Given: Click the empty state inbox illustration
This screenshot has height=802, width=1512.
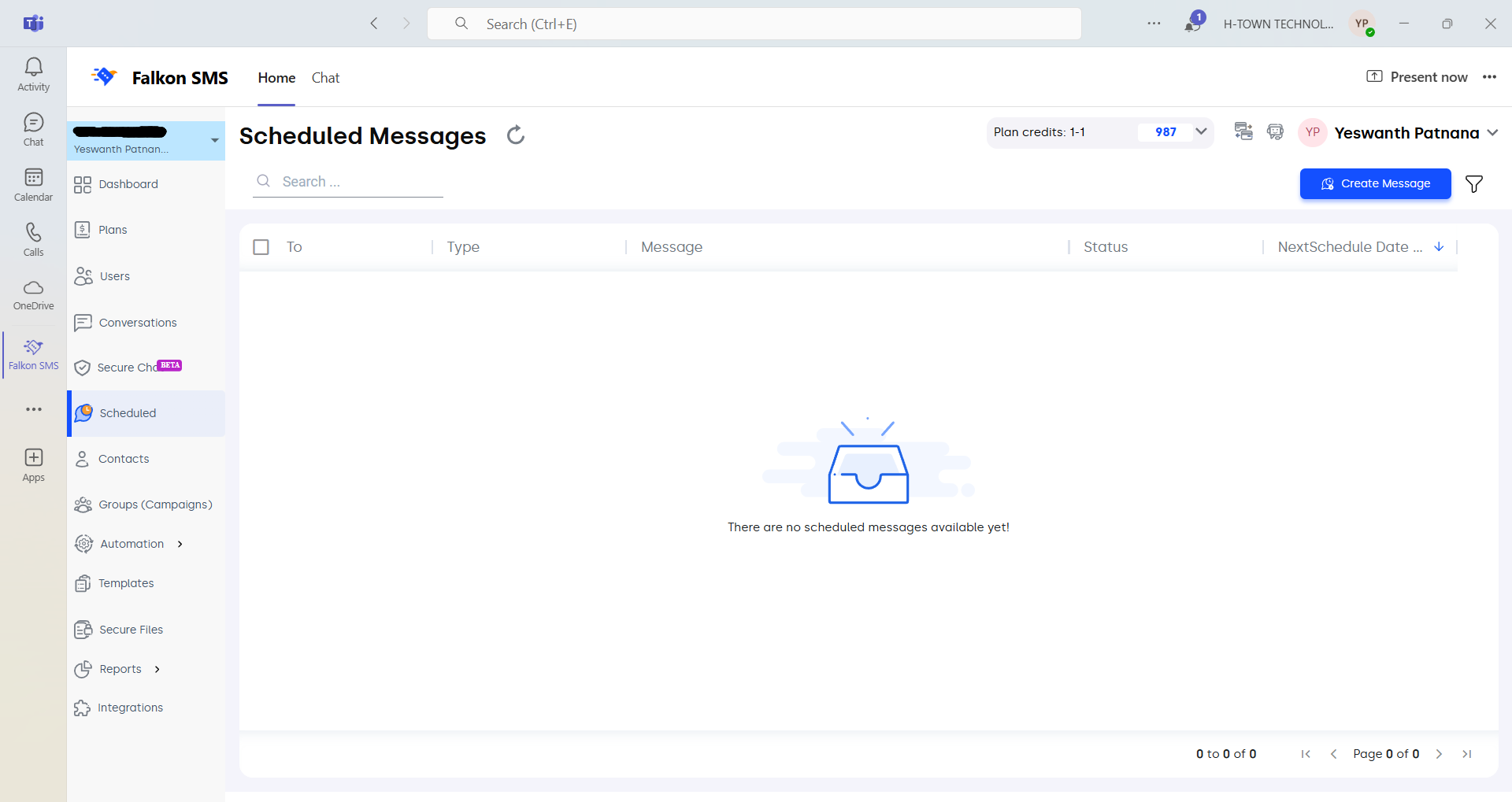Looking at the screenshot, I should (869, 462).
